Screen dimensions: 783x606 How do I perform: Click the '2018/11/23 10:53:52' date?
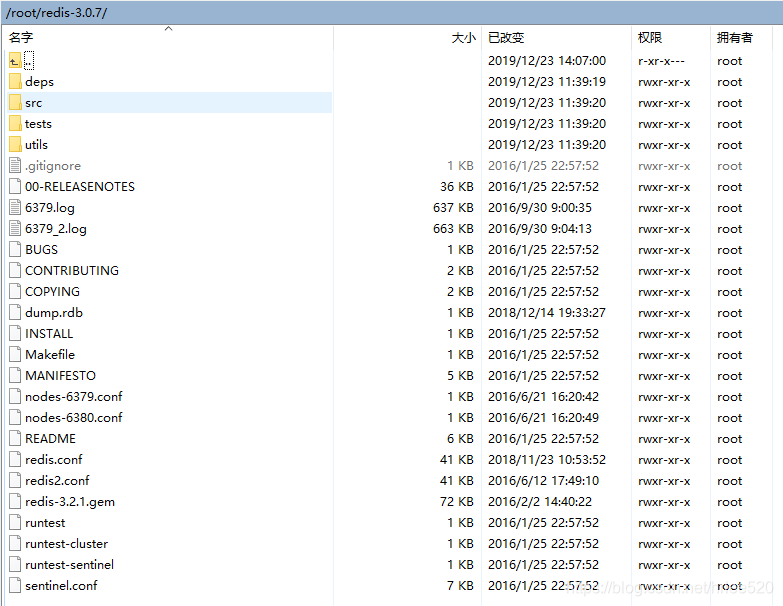pyautogui.click(x=547, y=459)
